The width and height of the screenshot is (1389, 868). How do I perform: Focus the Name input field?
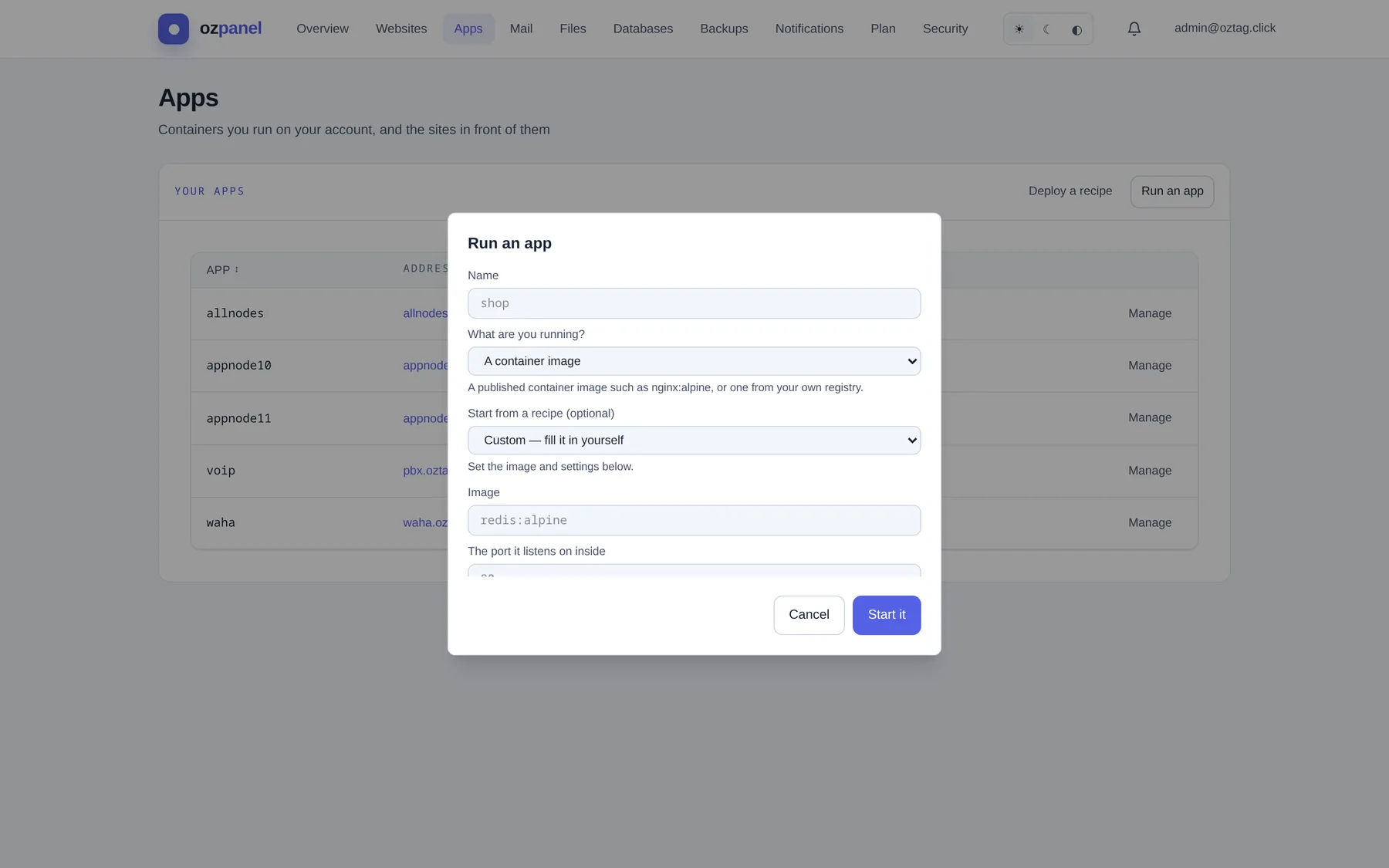[x=694, y=303]
